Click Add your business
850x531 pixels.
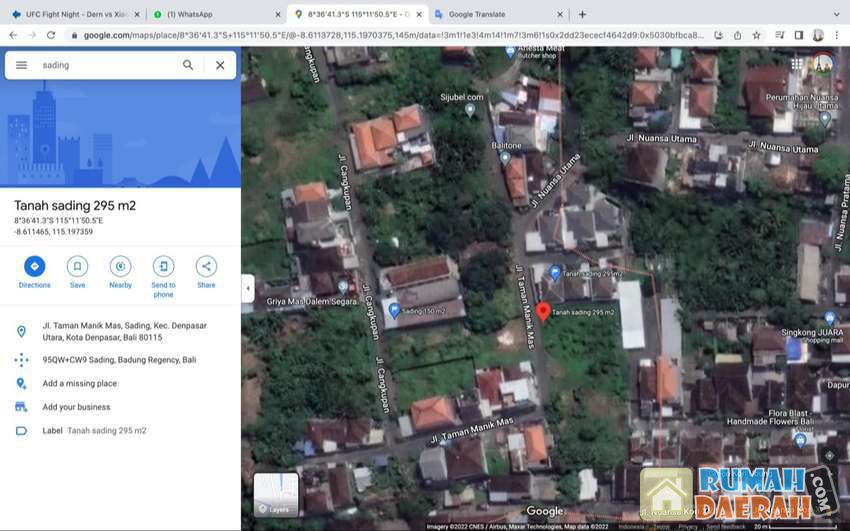click(x=76, y=407)
